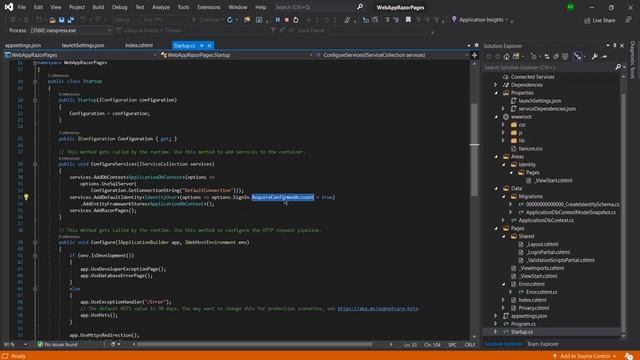
Task: Click the editor vertical scrollbar thumb
Action: coord(474,149)
